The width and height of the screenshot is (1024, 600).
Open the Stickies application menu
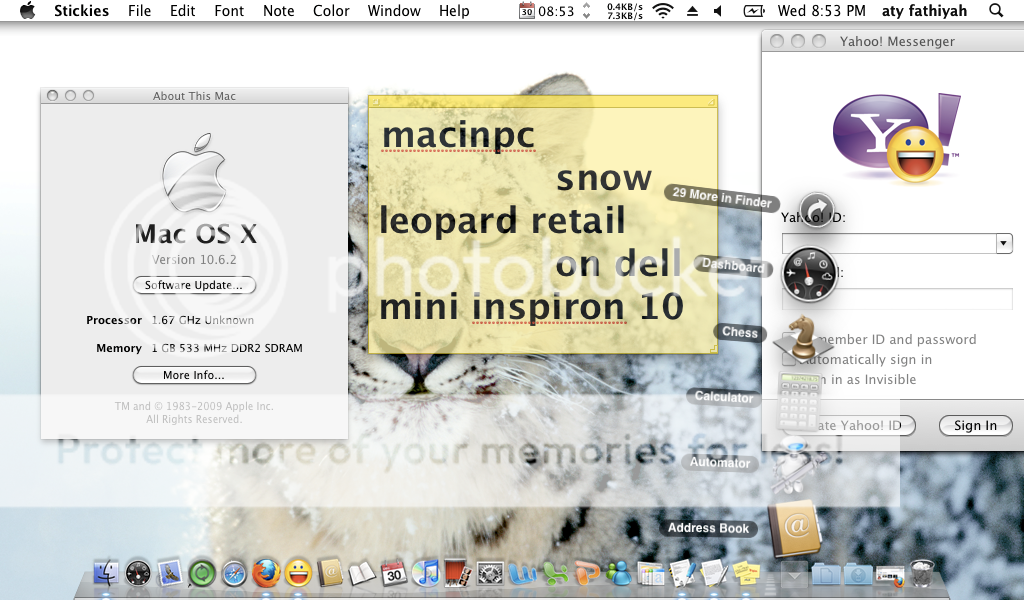click(82, 11)
